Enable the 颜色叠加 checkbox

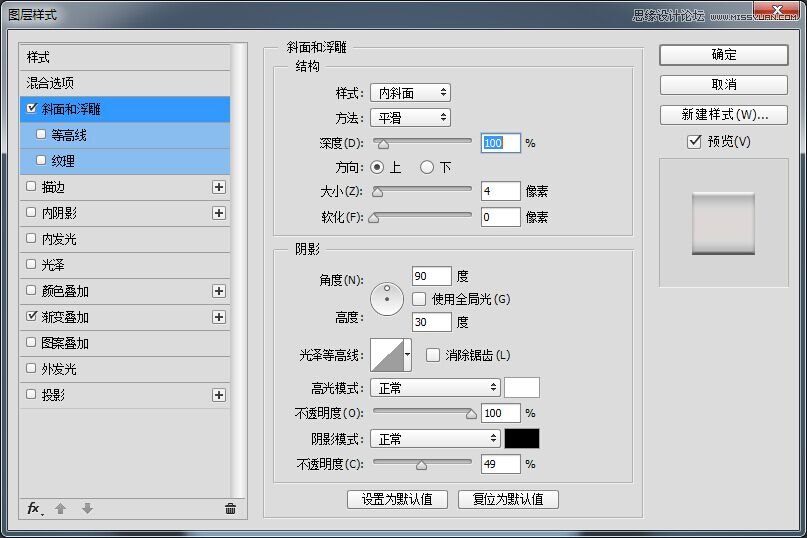pyautogui.click(x=31, y=290)
